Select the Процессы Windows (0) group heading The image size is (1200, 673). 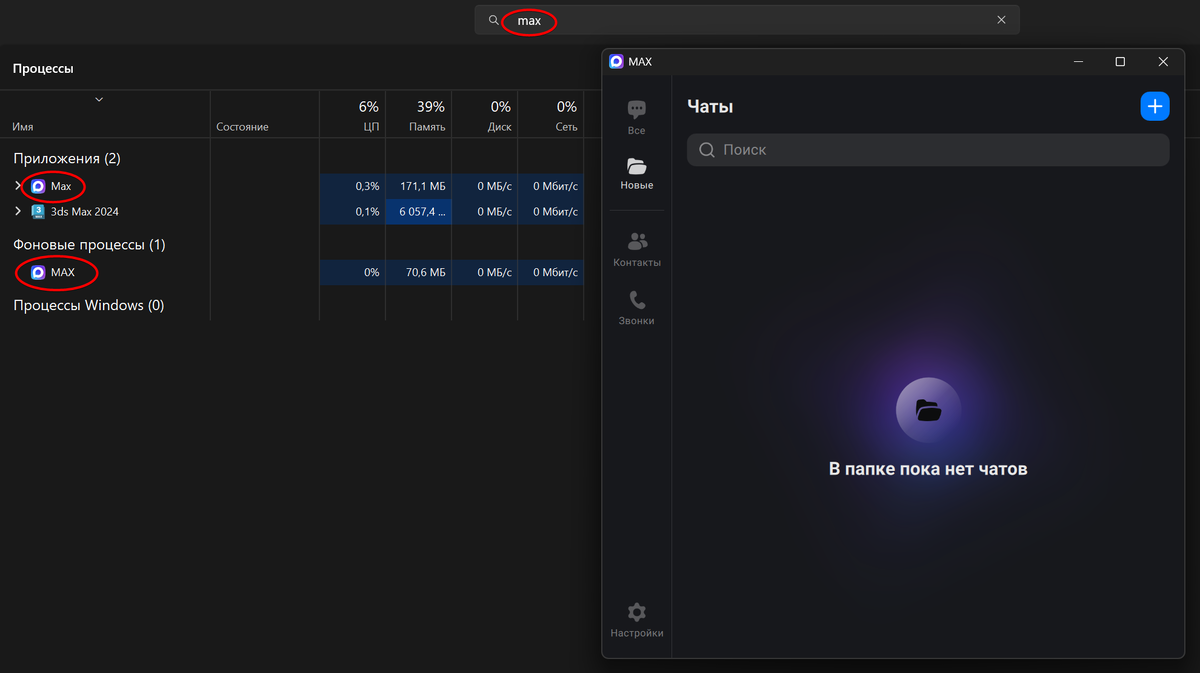point(88,305)
